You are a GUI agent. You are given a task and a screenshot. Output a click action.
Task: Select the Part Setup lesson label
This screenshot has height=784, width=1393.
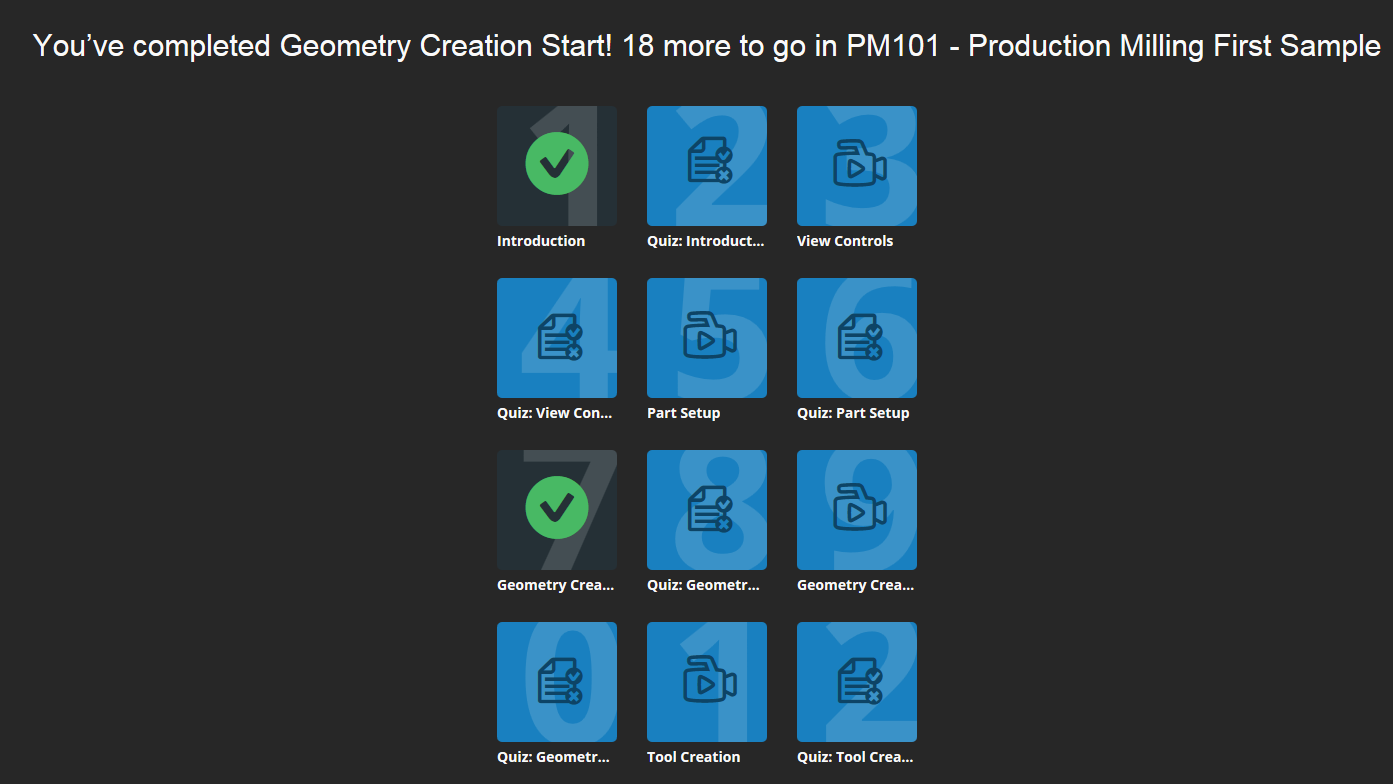683,413
